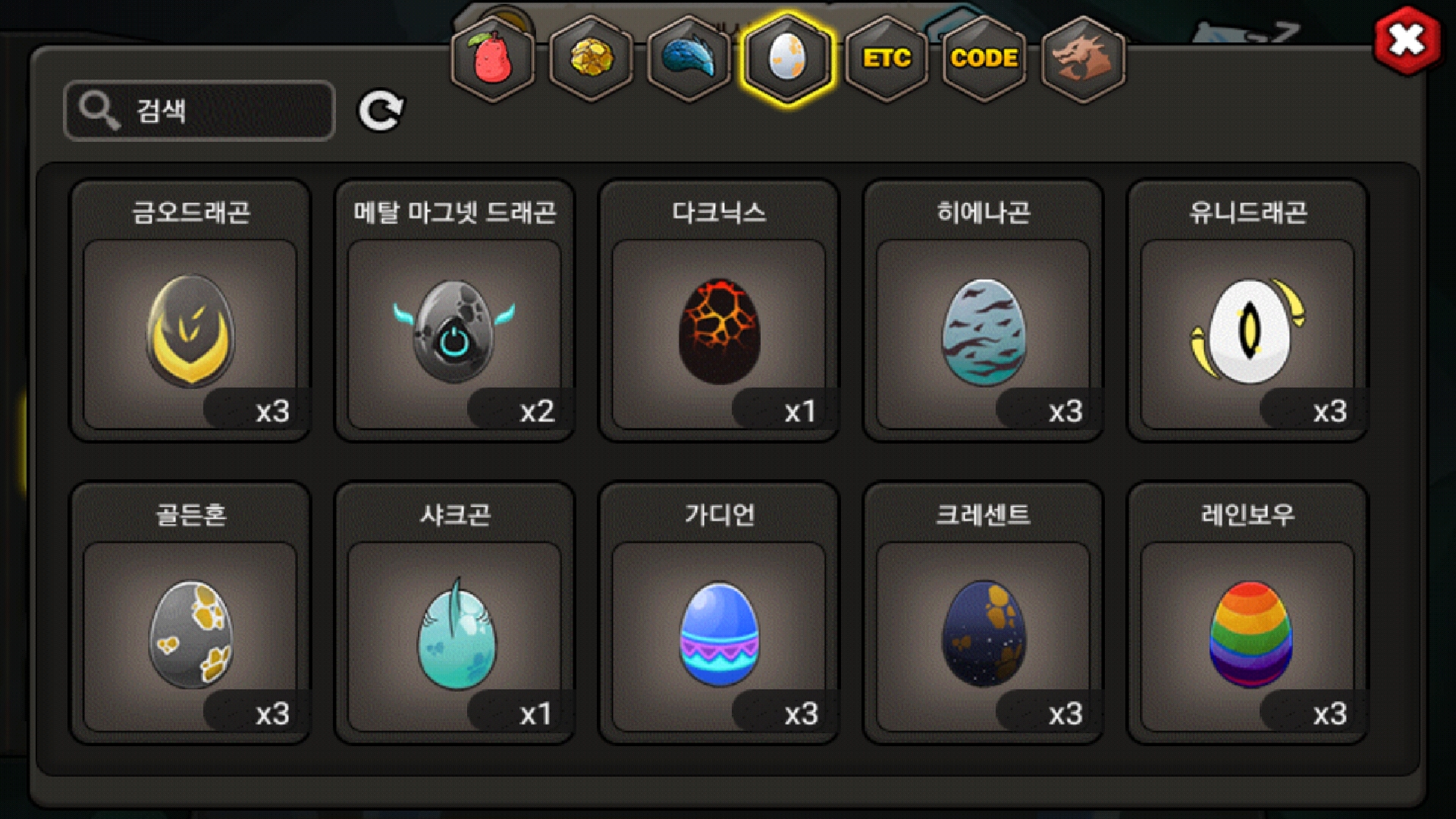Open the ETC tab

886,58
